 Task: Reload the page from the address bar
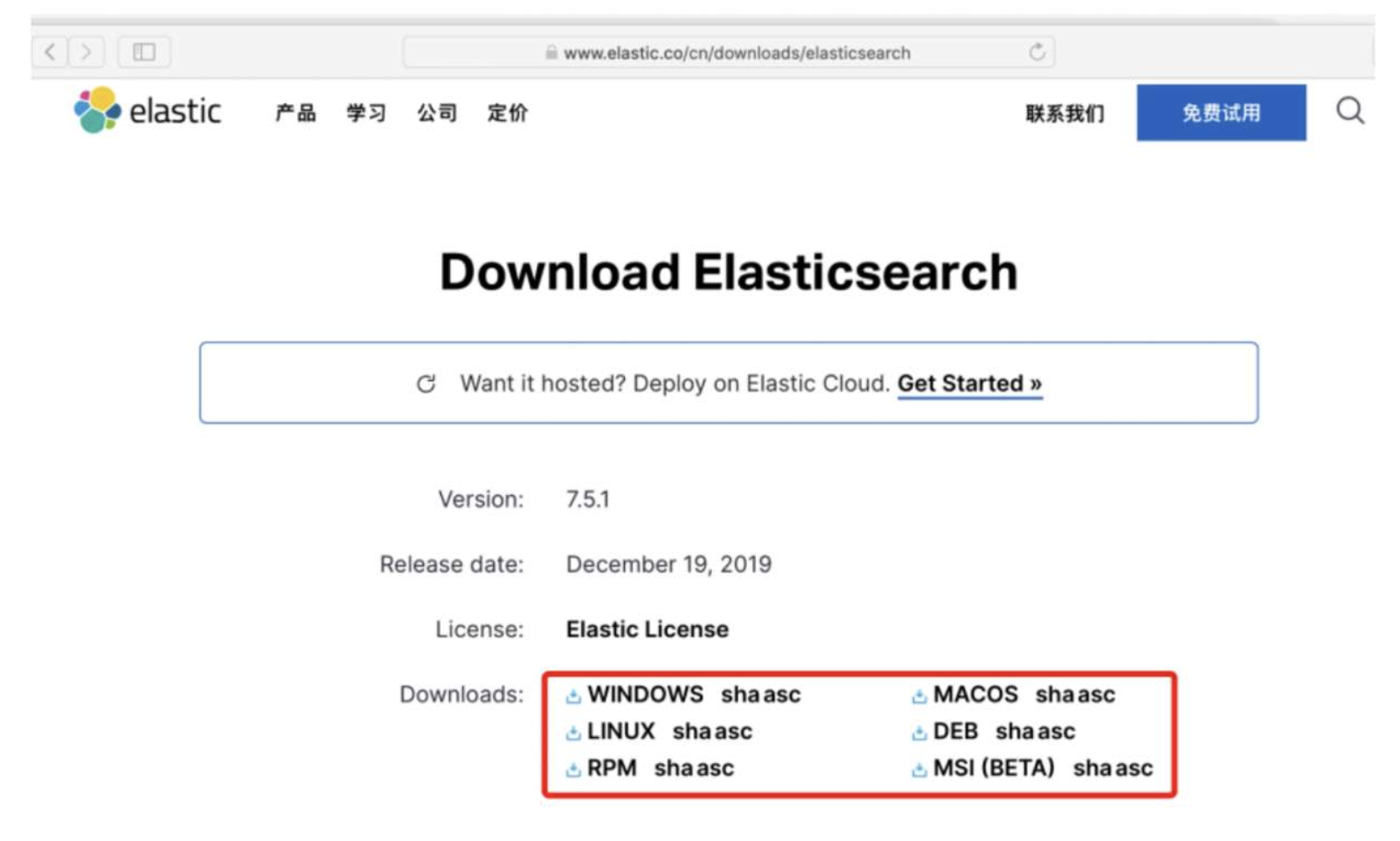[x=1037, y=52]
